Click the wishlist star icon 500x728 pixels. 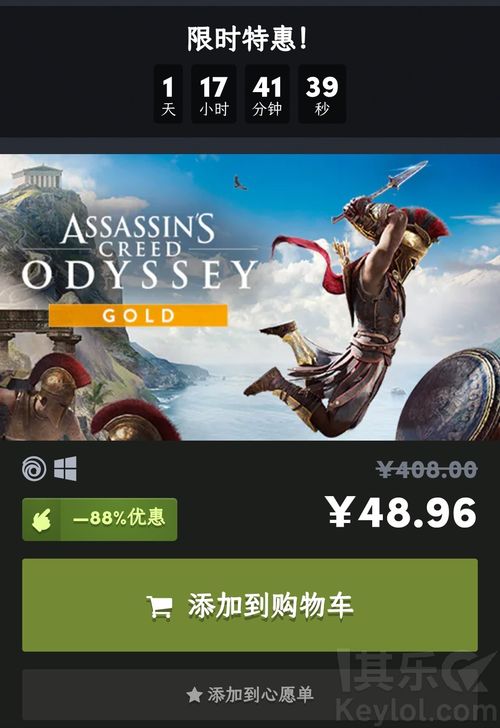194,695
